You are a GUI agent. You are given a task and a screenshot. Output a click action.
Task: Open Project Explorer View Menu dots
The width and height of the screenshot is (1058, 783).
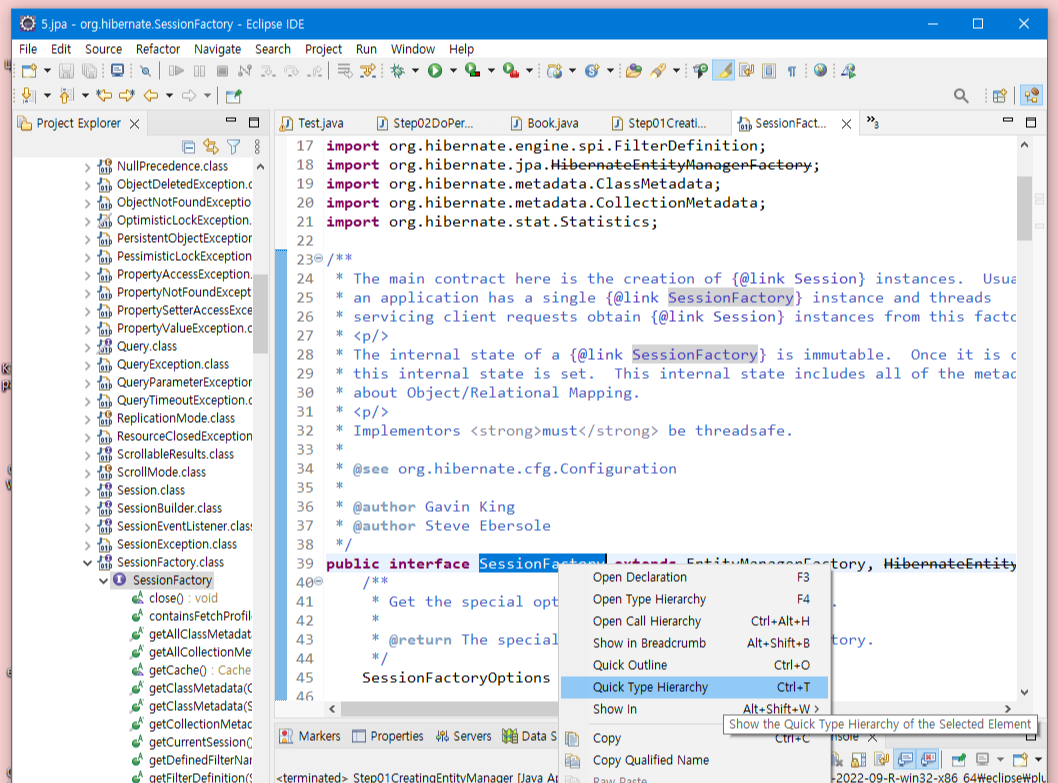click(x=257, y=146)
